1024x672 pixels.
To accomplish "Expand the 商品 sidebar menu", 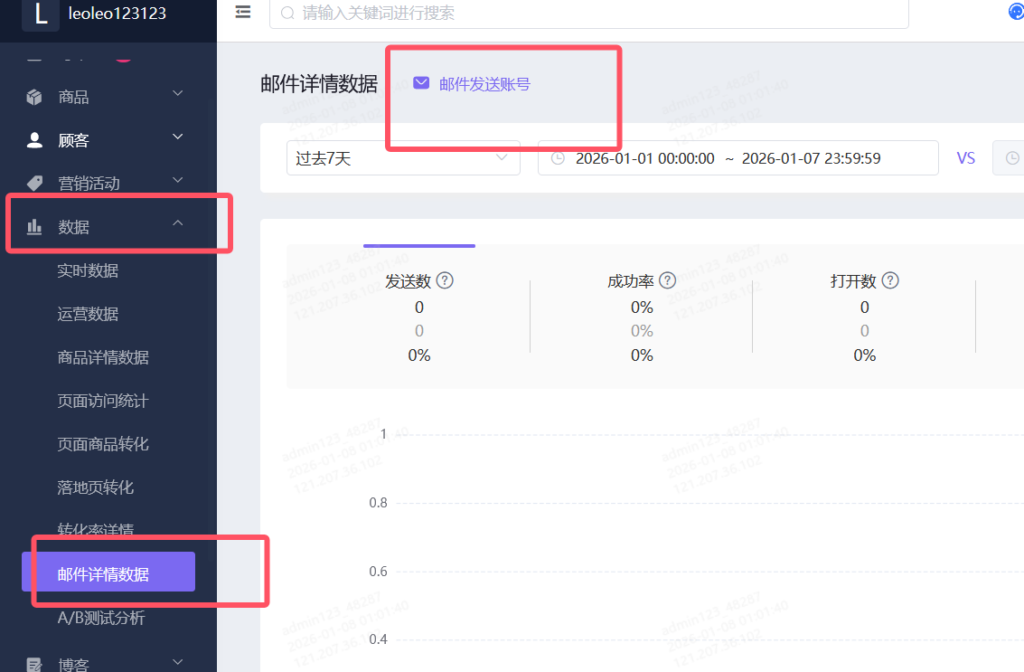I will tap(178, 94).
